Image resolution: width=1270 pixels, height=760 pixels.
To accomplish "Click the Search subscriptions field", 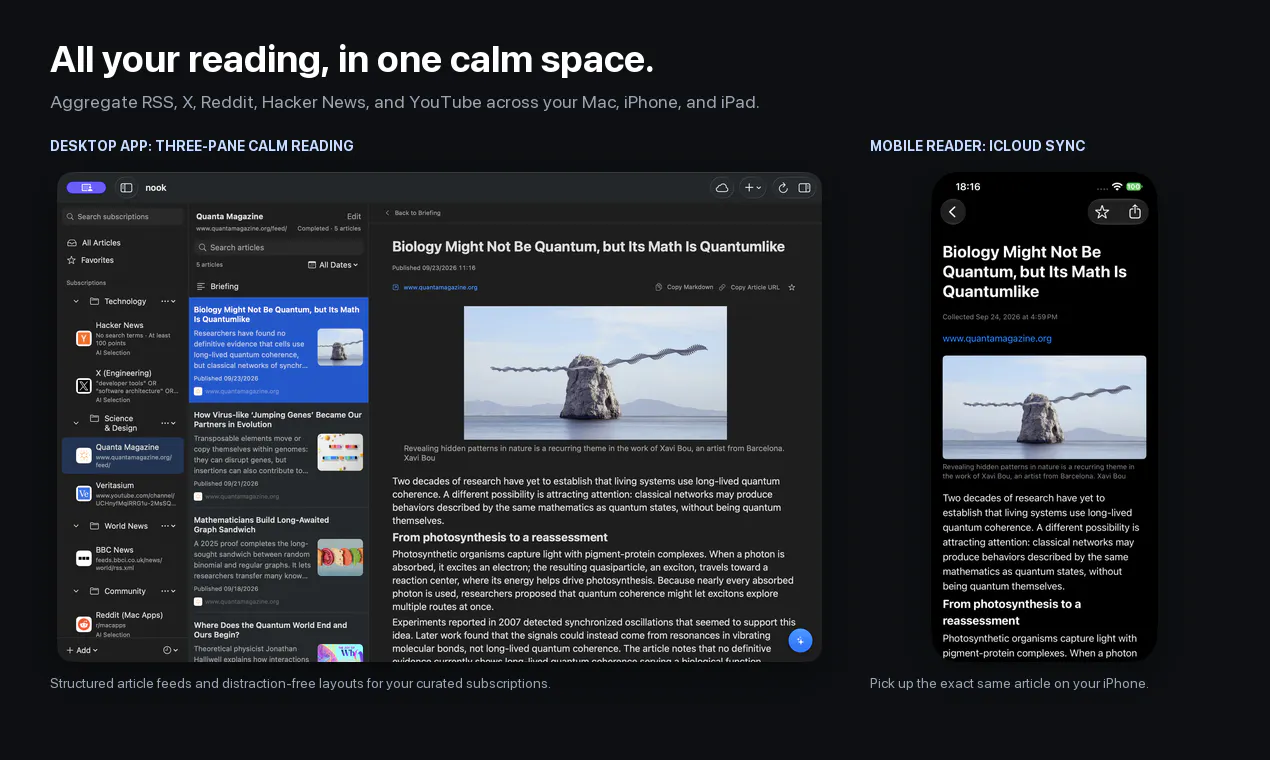I will pos(123,216).
